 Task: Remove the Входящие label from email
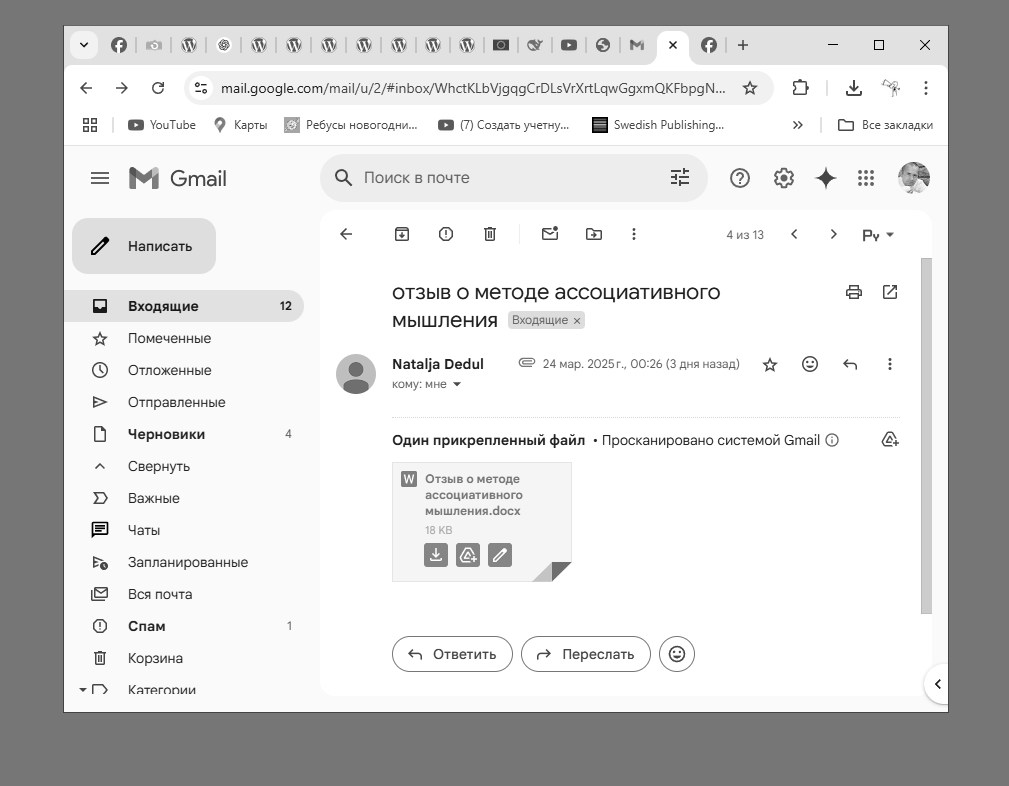(577, 321)
